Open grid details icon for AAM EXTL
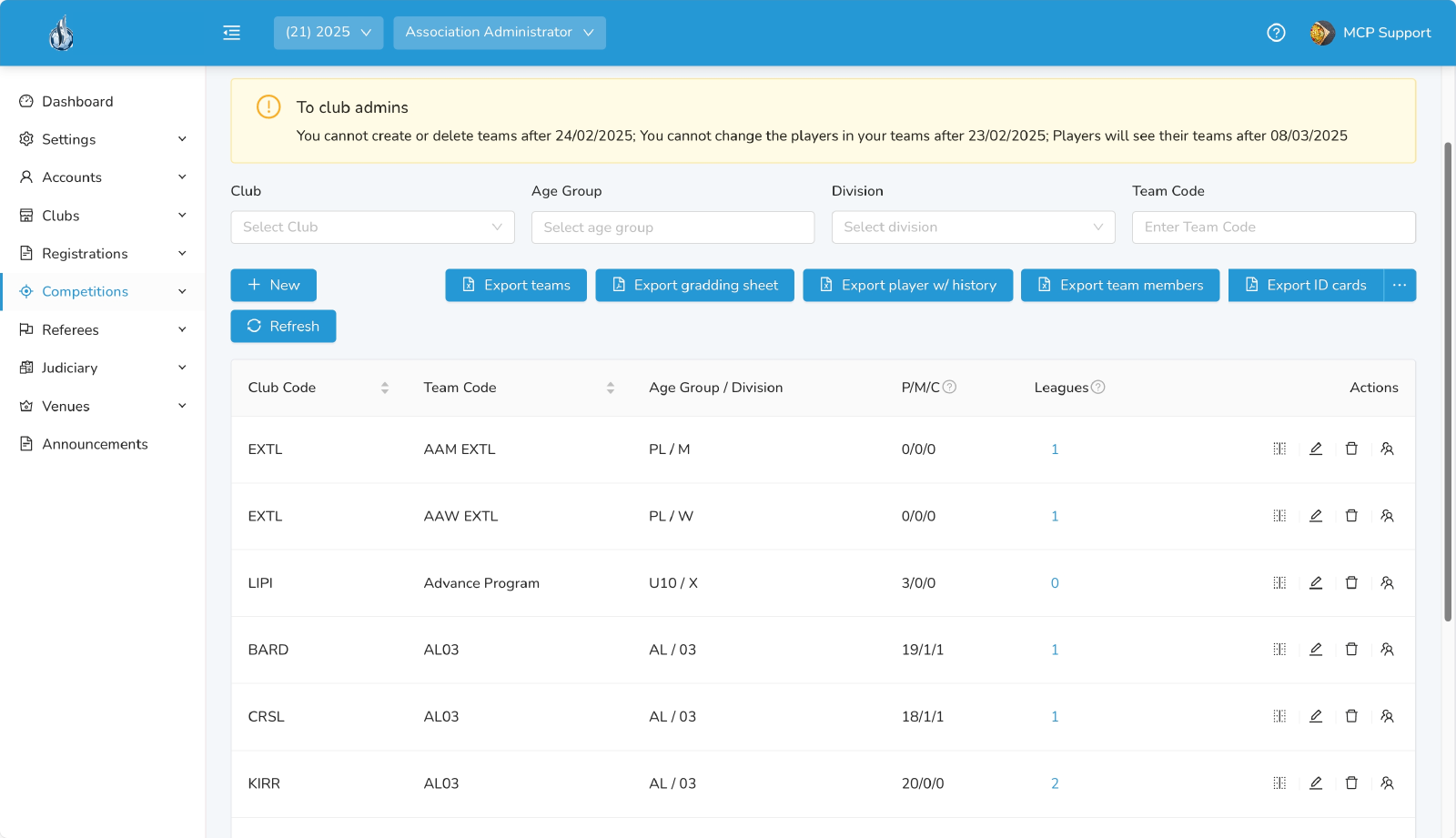The height and width of the screenshot is (838, 1456). coord(1279,449)
